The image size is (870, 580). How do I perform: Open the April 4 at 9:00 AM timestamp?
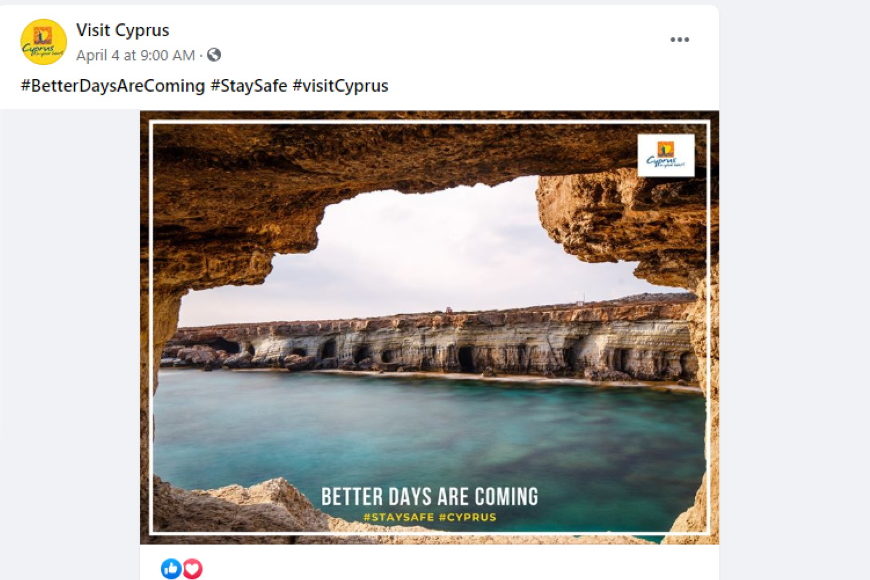[136, 55]
